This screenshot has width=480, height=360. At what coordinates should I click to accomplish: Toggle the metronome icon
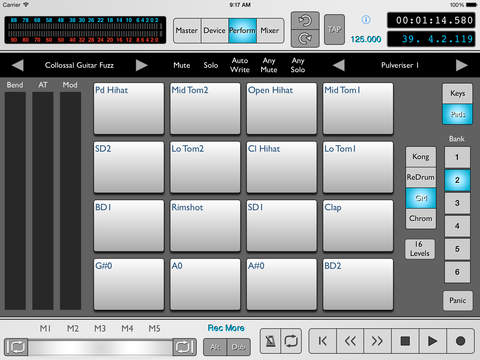tap(270, 341)
